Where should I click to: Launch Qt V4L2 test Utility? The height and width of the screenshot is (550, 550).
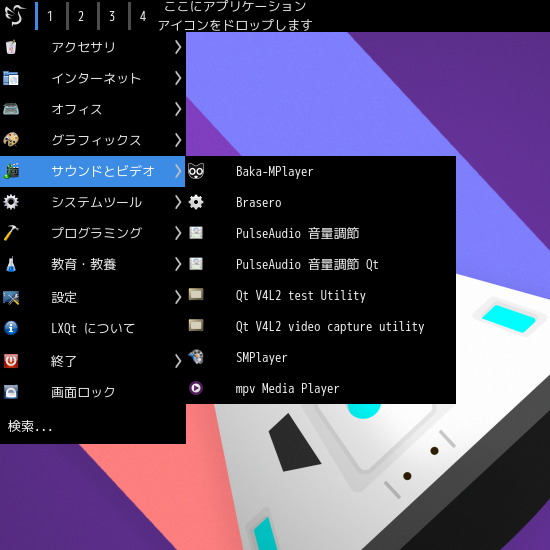point(321,295)
